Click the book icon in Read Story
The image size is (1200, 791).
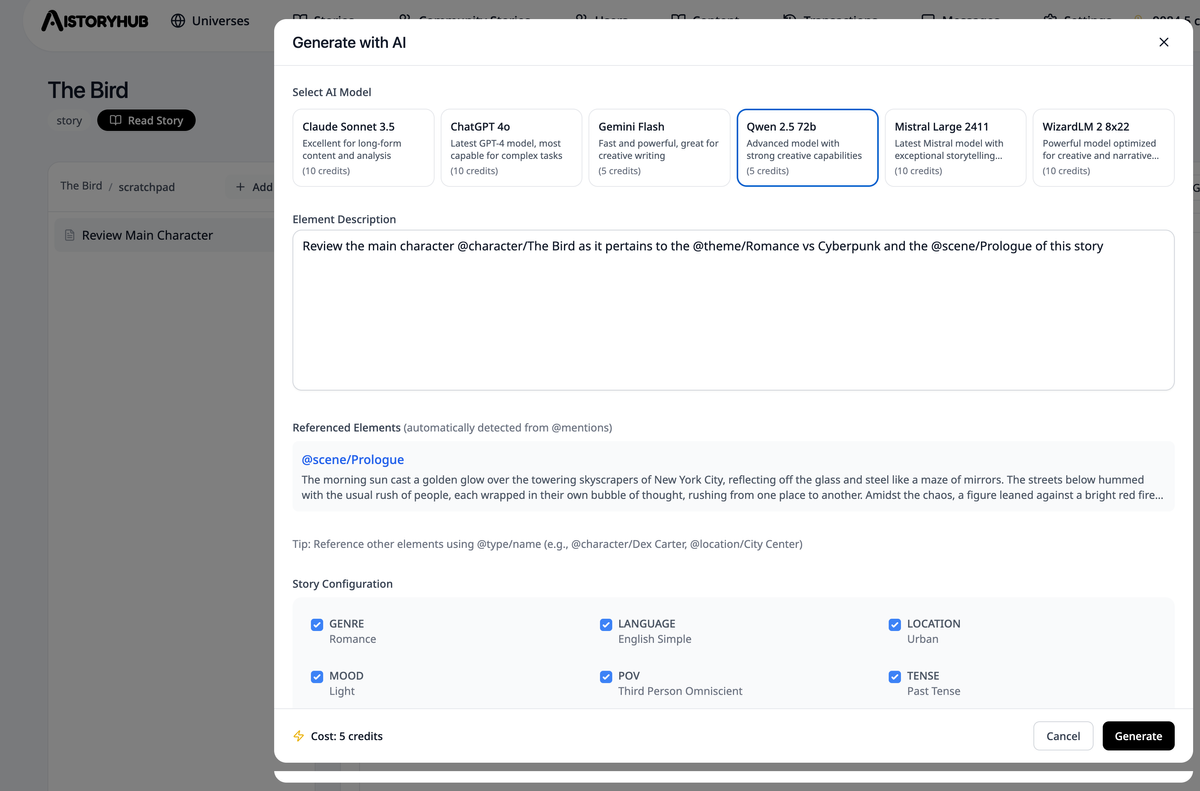click(x=116, y=120)
